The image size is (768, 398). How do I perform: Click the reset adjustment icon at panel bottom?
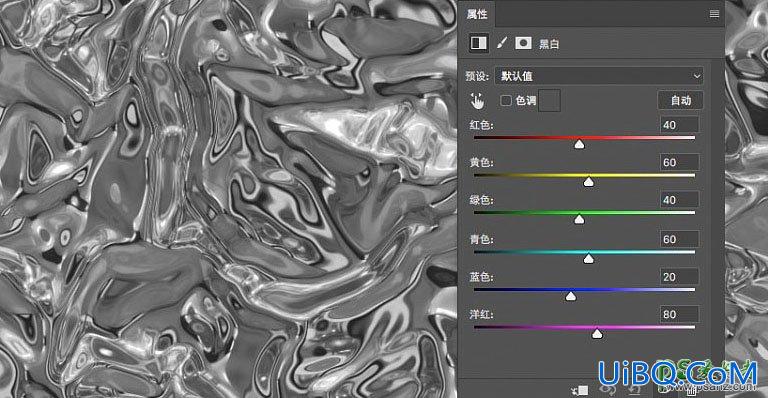click(634, 390)
